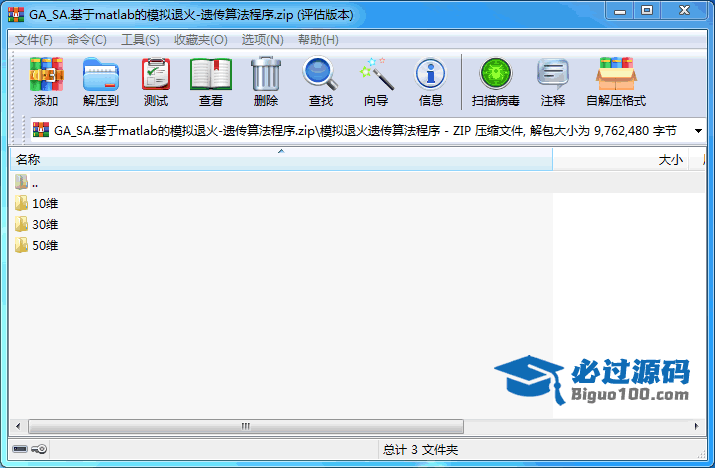Select the 30维 folder
The height and width of the screenshot is (468, 715).
coord(45,224)
